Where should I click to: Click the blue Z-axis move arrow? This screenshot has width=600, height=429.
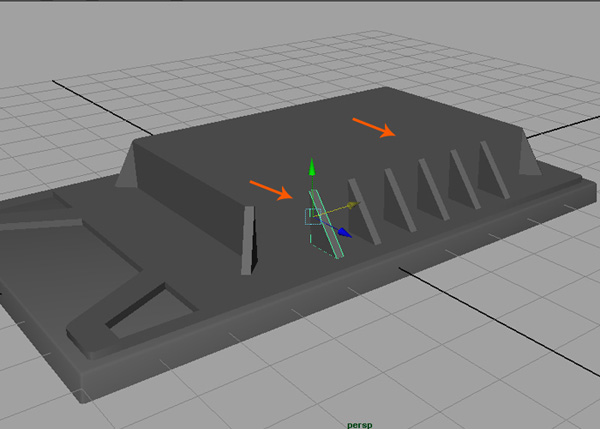344,233
